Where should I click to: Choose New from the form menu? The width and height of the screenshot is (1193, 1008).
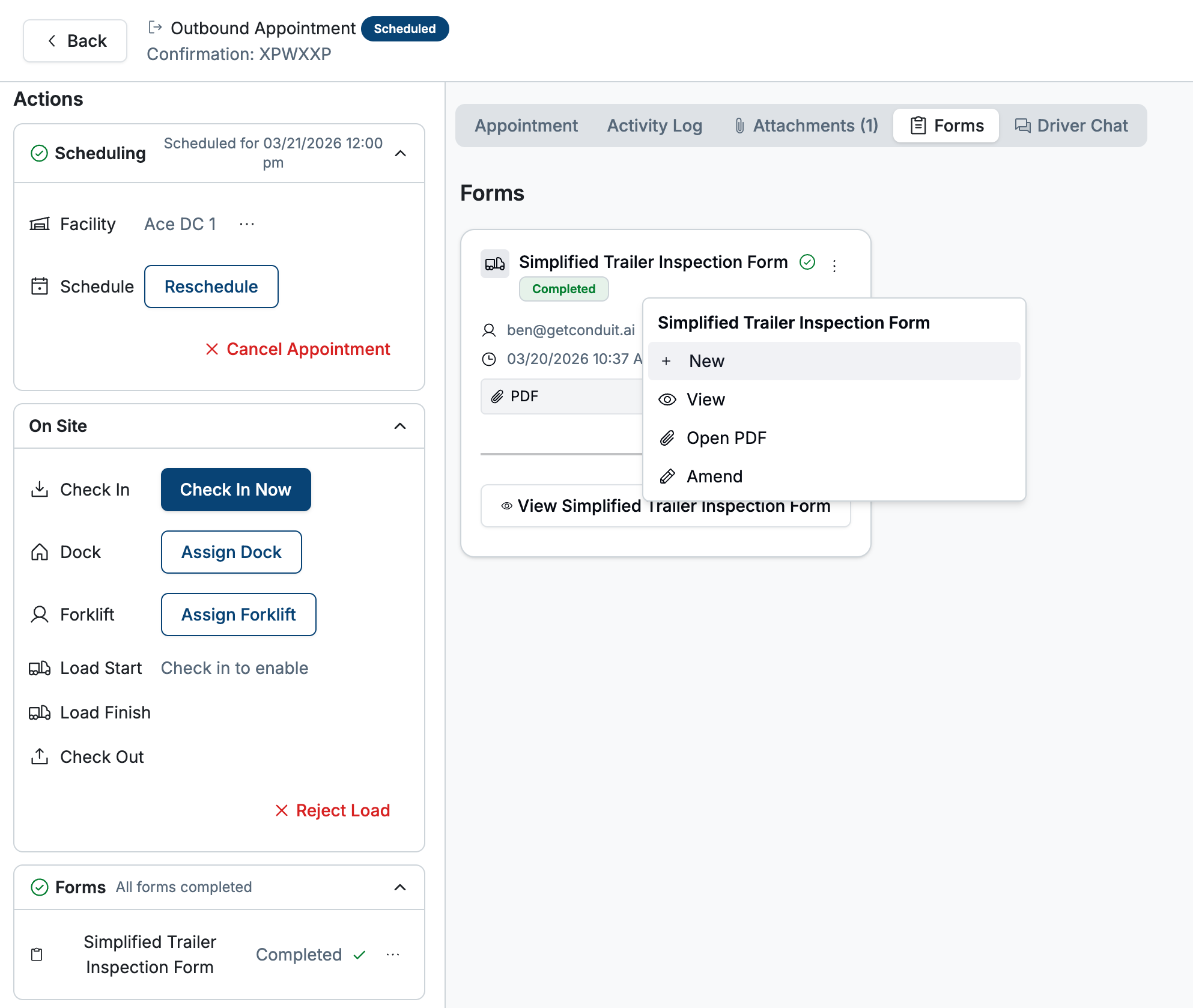[x=834, y=361]
